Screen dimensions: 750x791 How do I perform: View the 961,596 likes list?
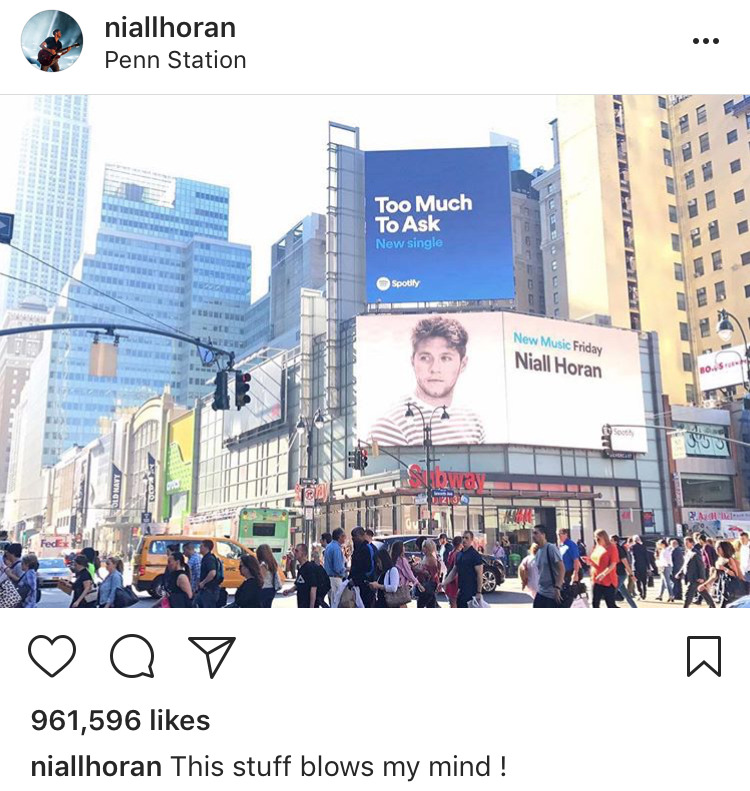point(121,720)
